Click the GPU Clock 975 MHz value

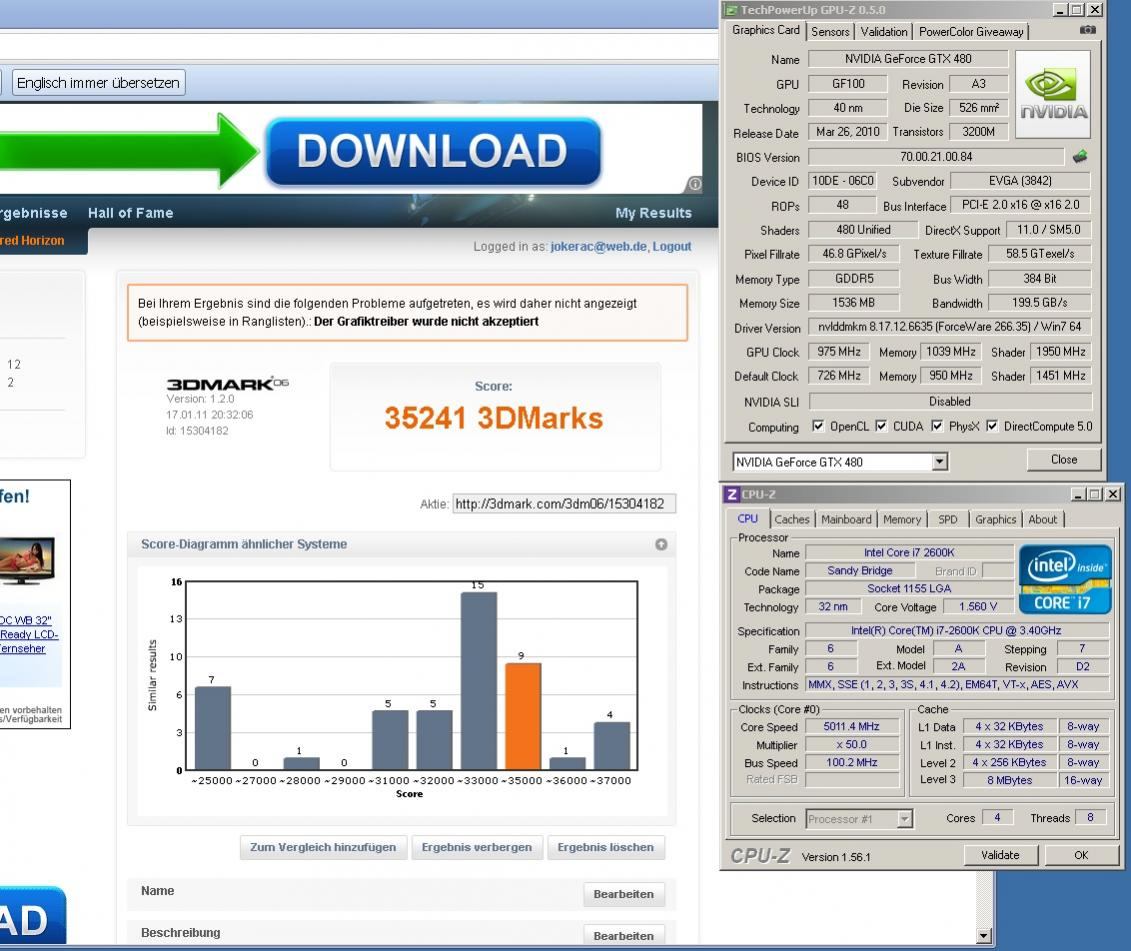pyautogui.click(x=839, y=351)
